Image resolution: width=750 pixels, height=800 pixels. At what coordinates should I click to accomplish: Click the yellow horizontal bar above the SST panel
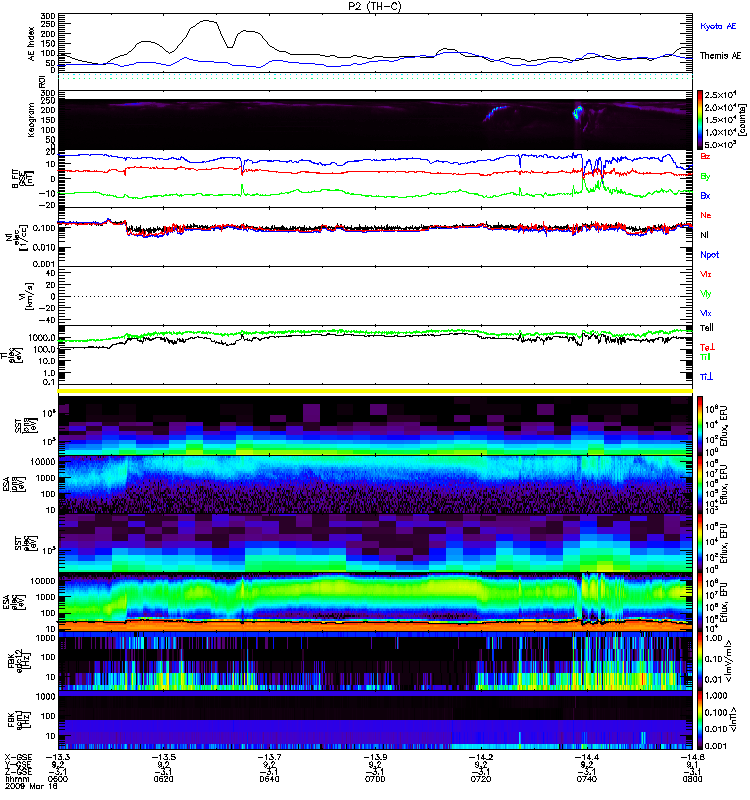click(375, 391)
